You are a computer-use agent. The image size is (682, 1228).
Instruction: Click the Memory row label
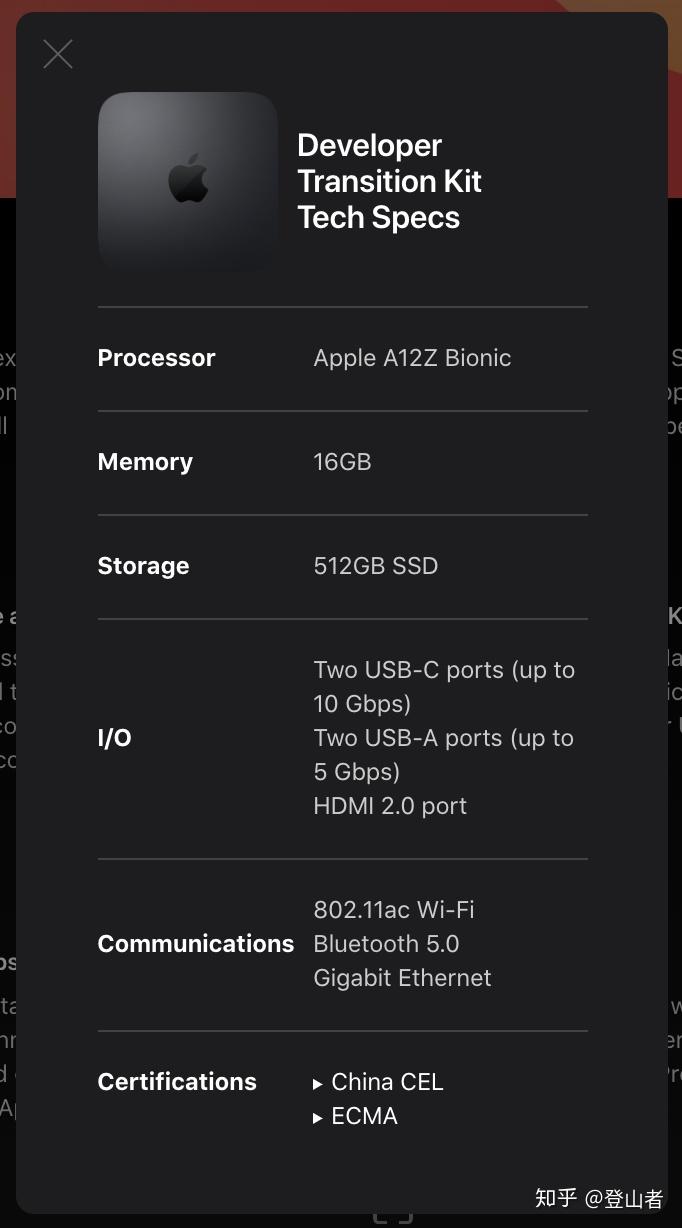145,462
